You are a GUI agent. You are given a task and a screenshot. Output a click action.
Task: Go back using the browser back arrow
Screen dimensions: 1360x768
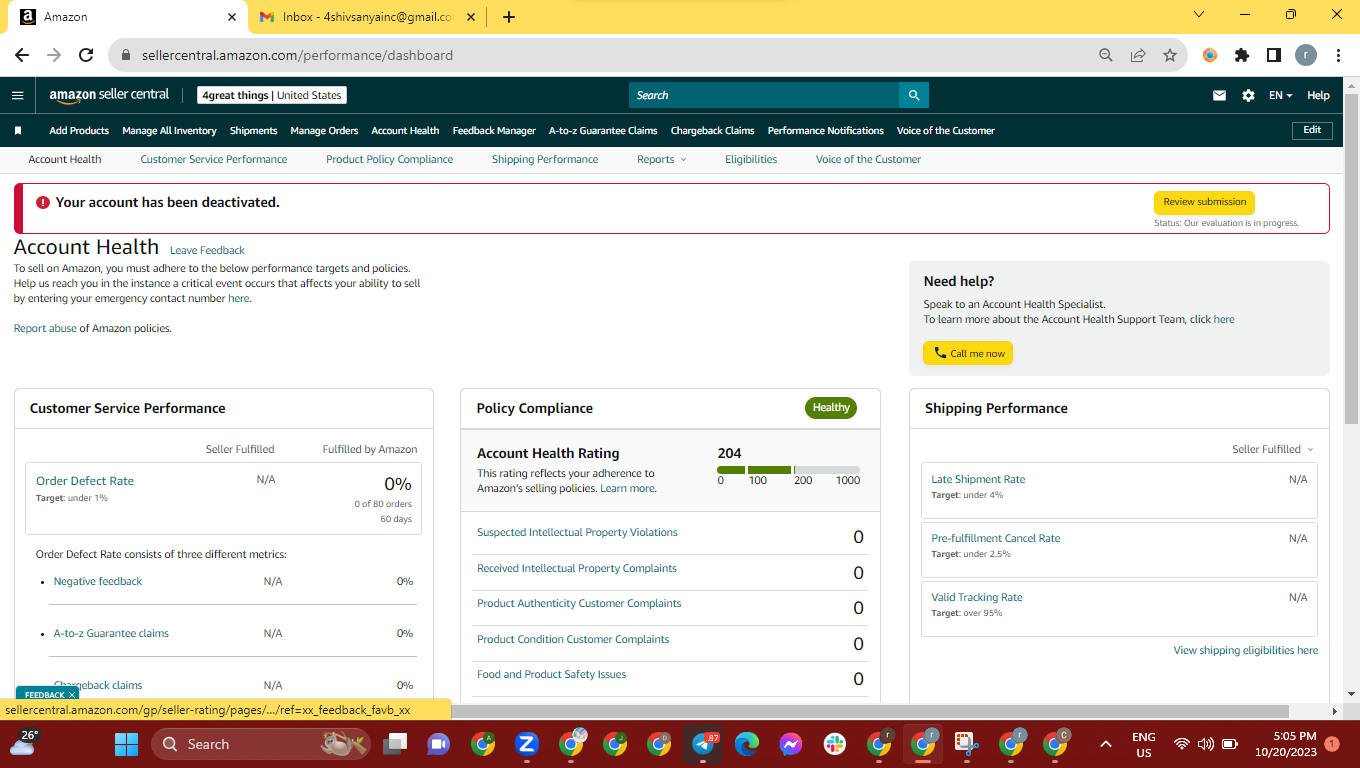(x=22, y=55)
